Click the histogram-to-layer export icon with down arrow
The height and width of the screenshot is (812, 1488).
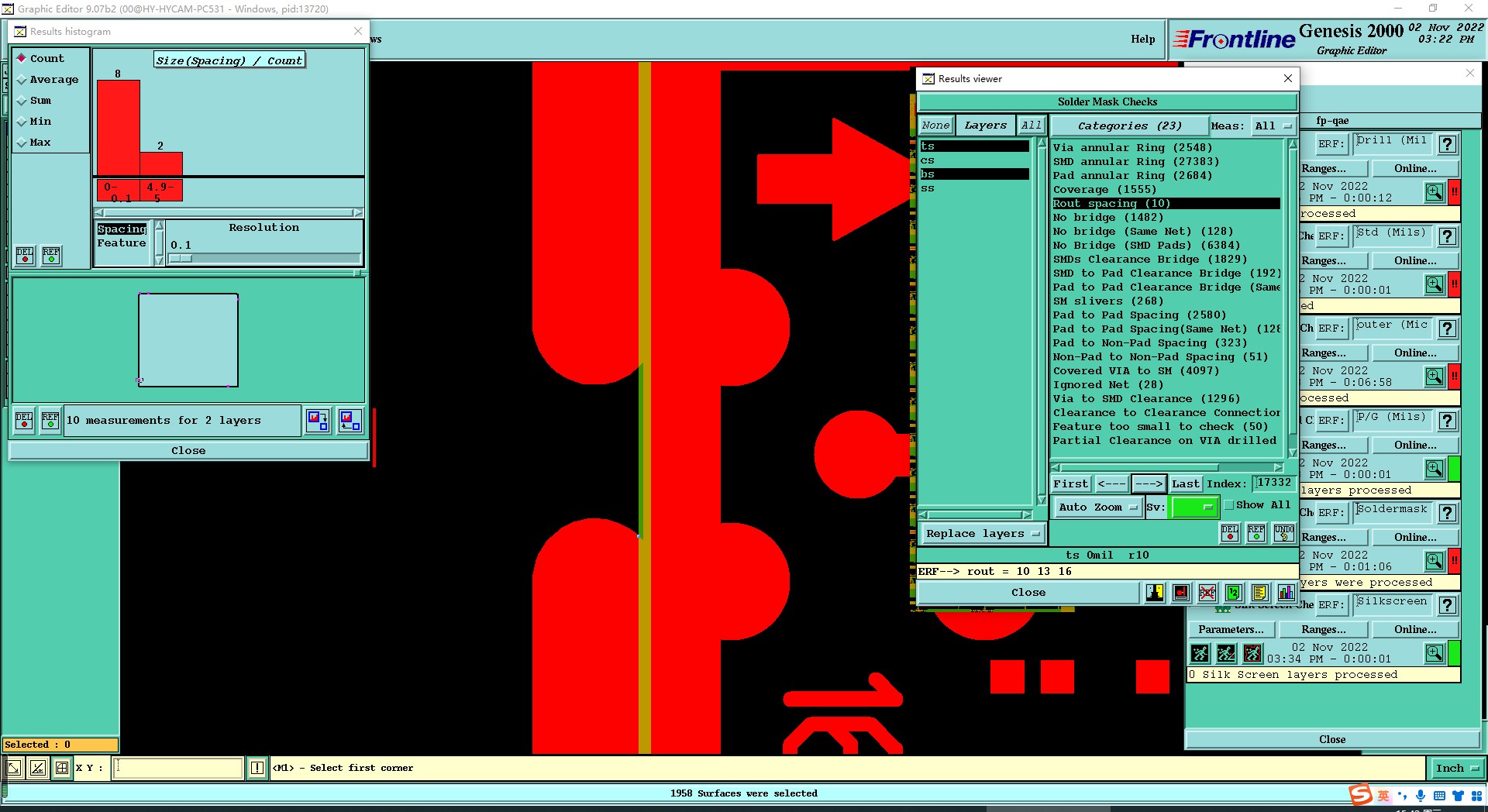tap(318, 421)
